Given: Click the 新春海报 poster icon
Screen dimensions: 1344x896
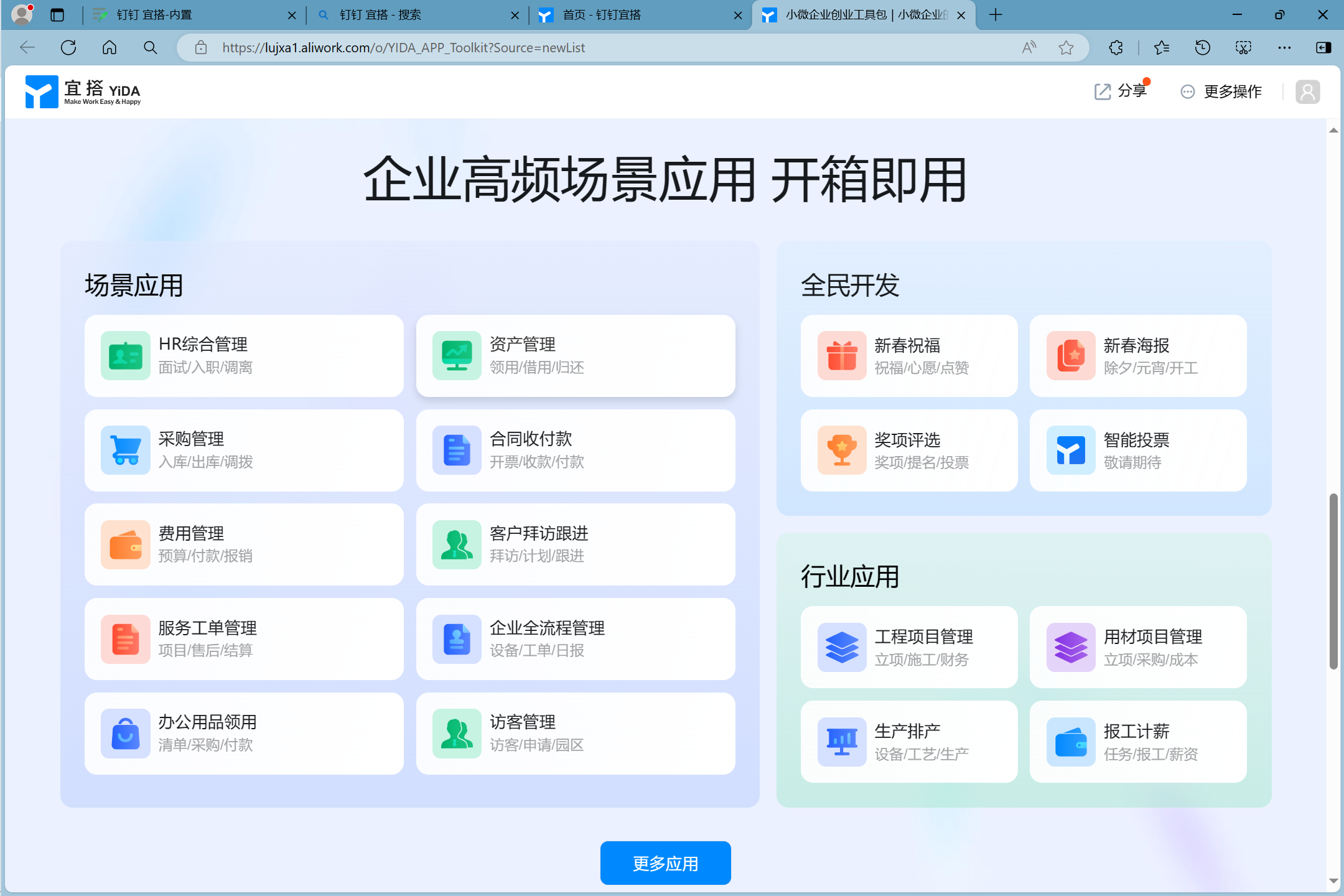Looking at the screenshot, I should tap(1071, 355).
